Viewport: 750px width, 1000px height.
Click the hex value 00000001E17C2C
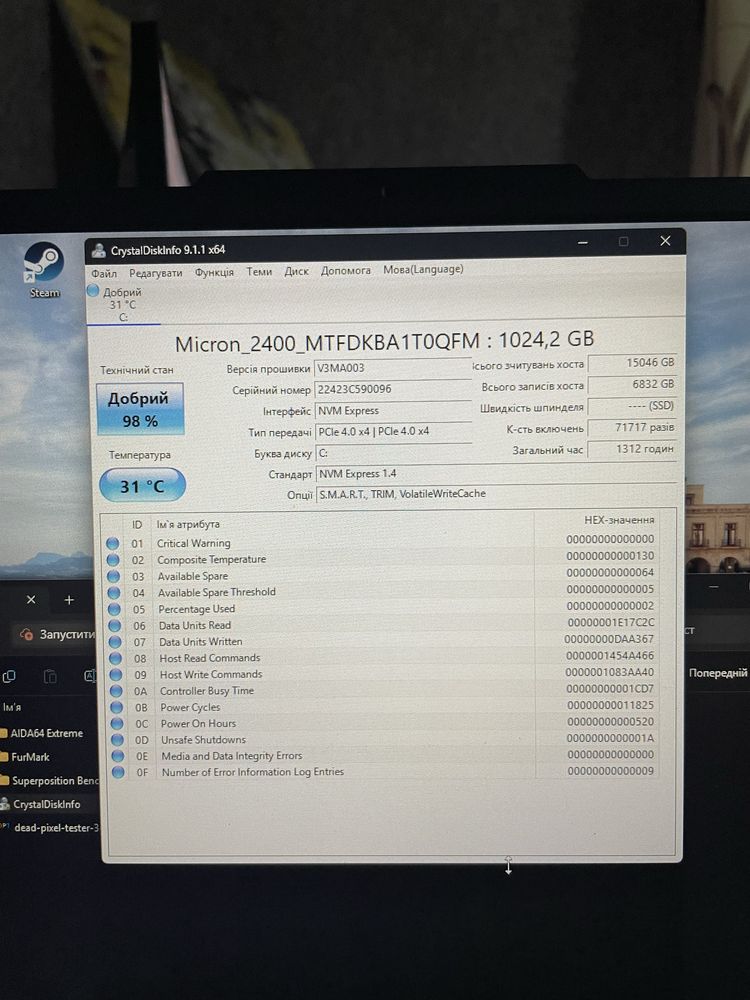(610, 622)
